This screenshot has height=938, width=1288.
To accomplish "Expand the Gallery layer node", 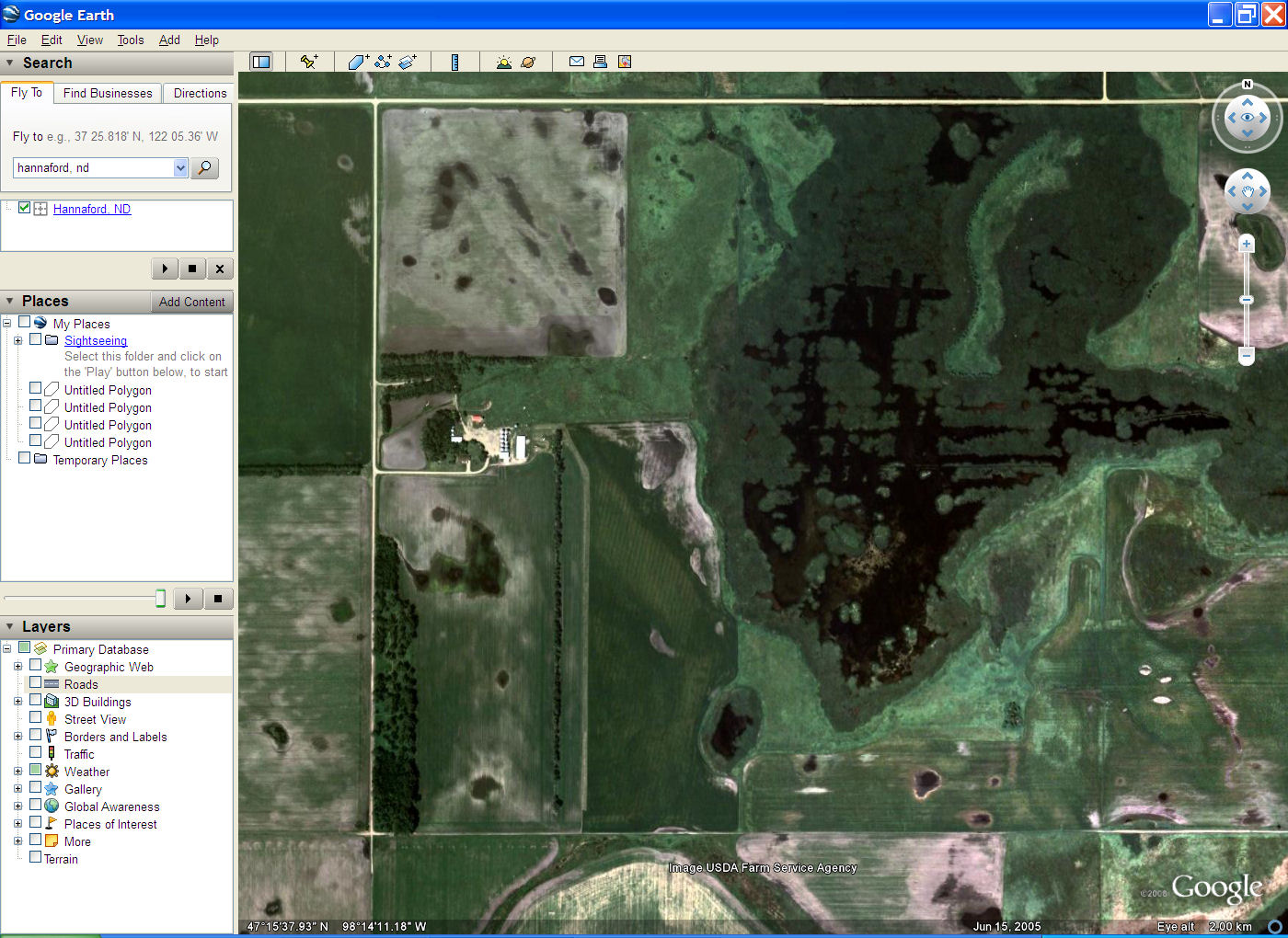I will click(17, 789).
